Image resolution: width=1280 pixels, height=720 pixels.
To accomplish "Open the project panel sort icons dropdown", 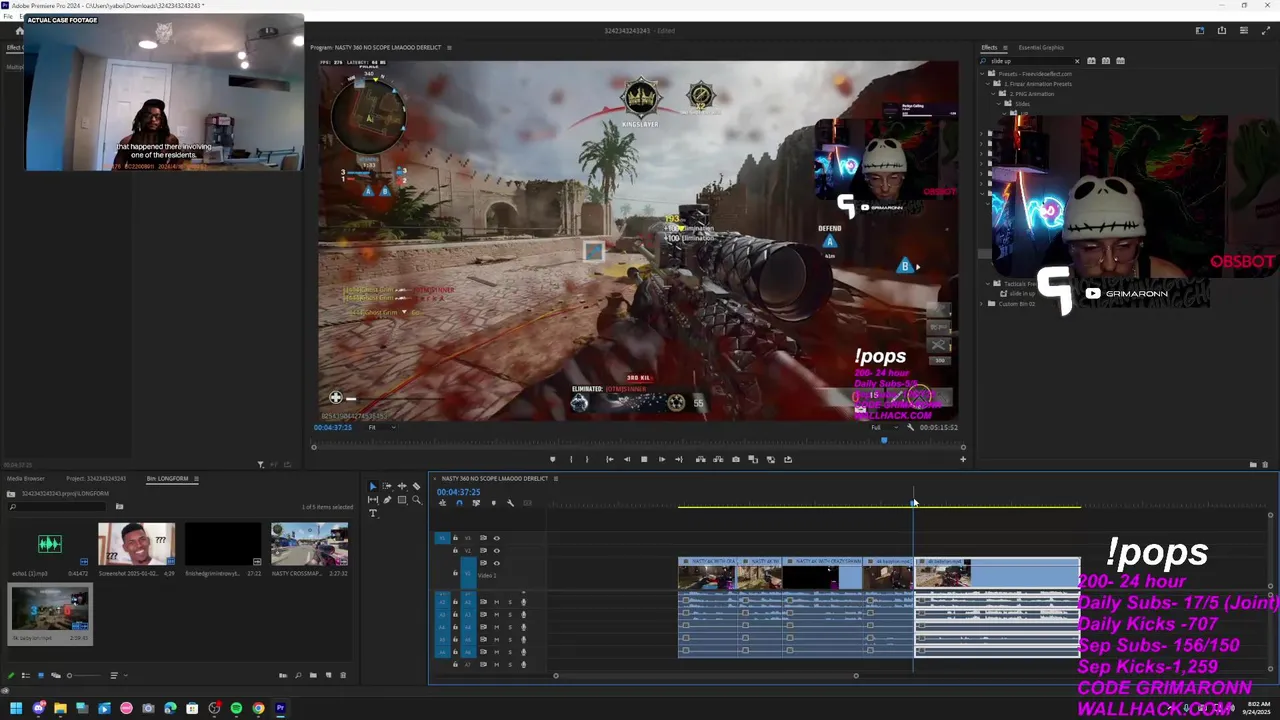I will (x=117, y=675).
